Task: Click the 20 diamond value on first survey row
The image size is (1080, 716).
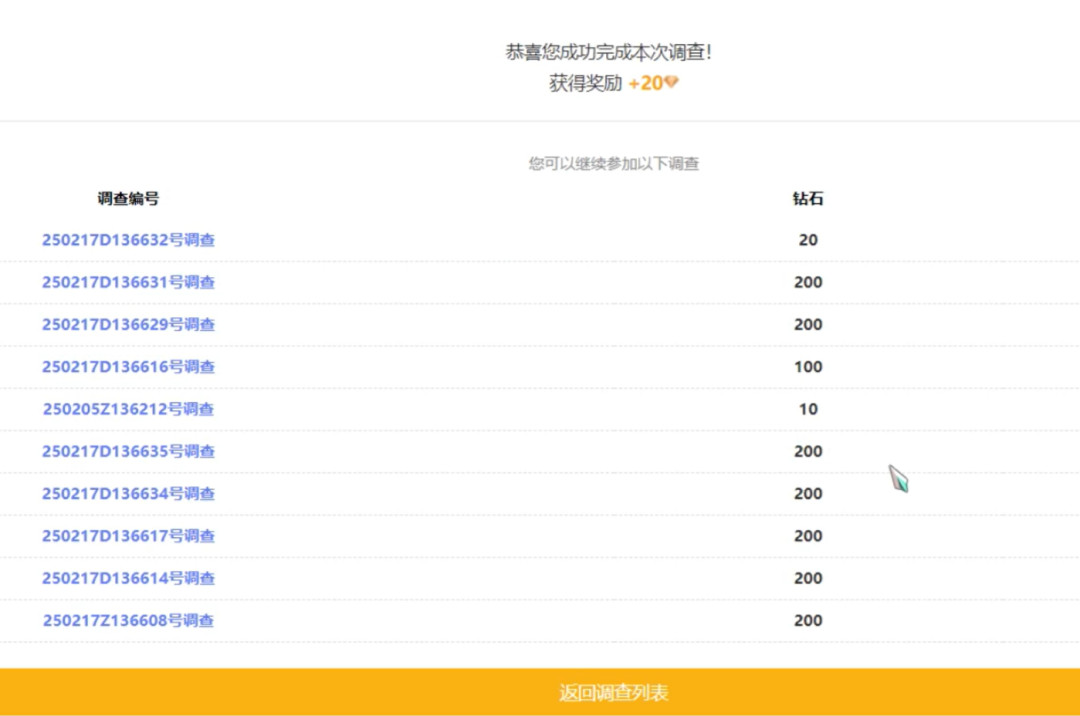Action: click(x=808, y=240)
